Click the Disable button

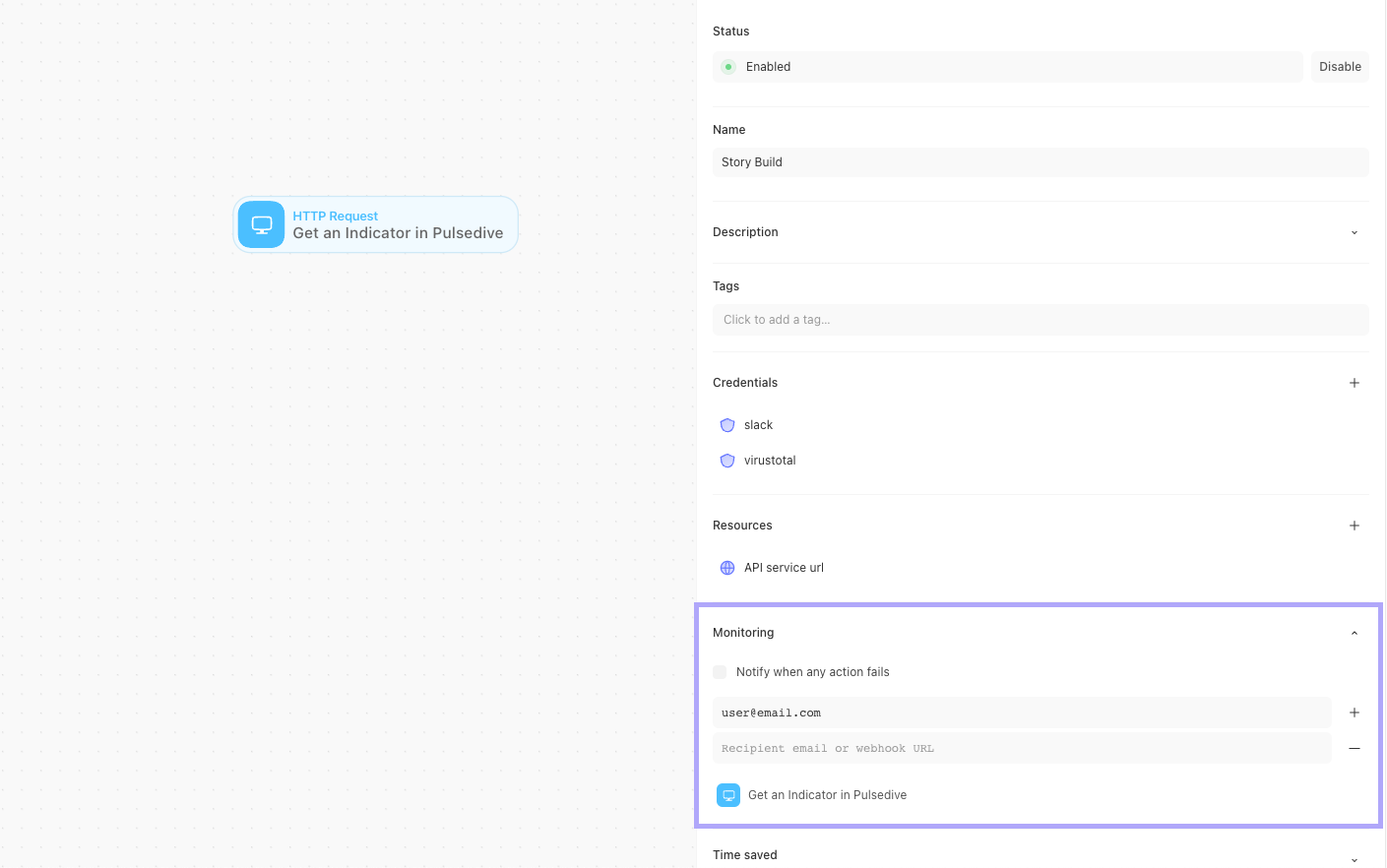pyautogui.click(x=1340, y=67)
